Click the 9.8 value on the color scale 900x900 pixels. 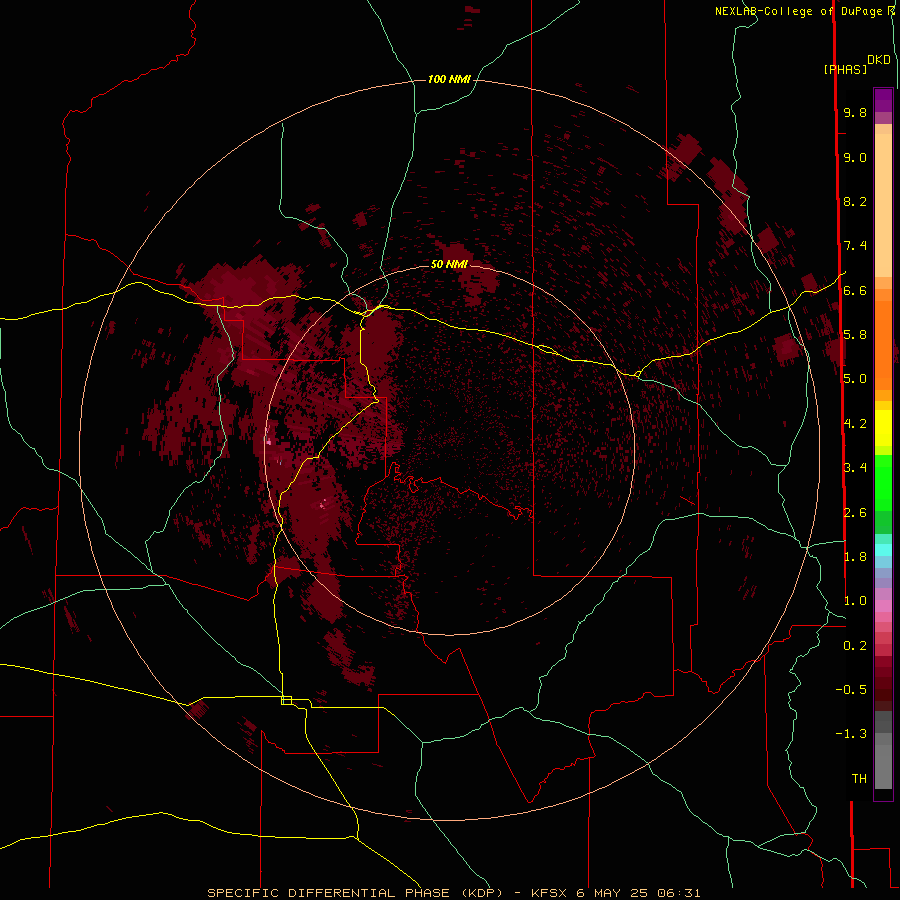(855, 112)
